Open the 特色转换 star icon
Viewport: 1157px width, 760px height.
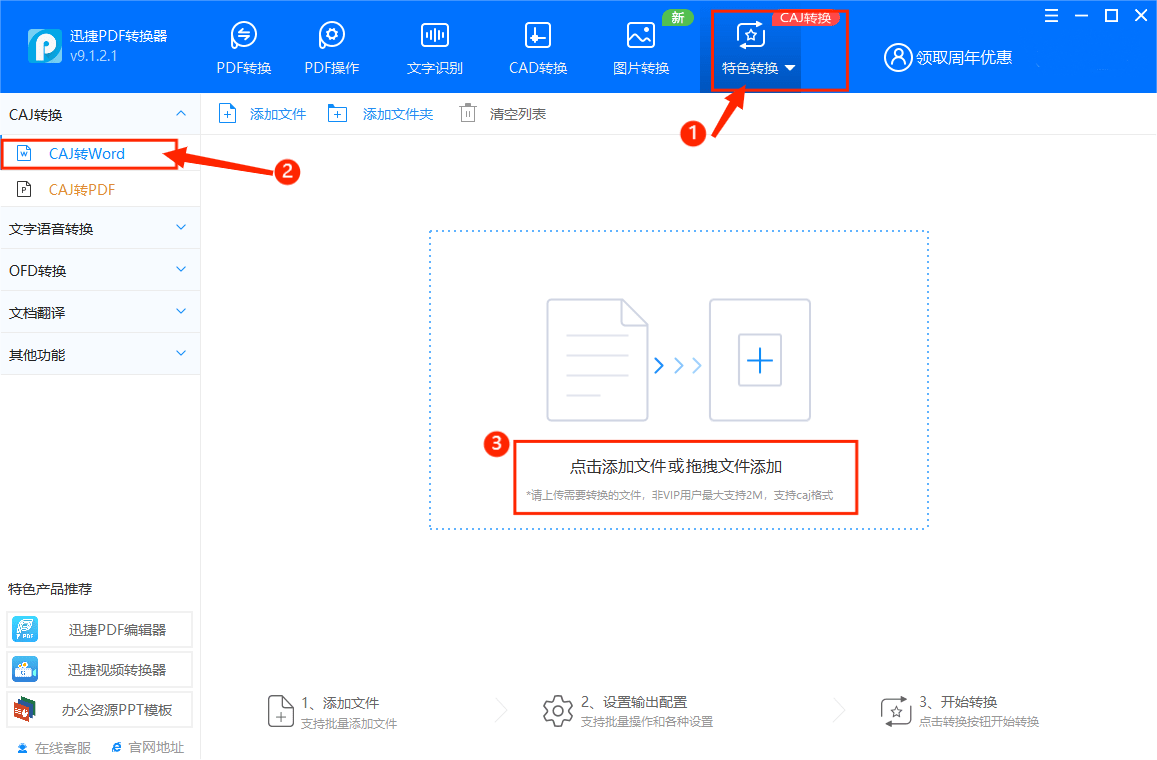(x=750, y=35)
